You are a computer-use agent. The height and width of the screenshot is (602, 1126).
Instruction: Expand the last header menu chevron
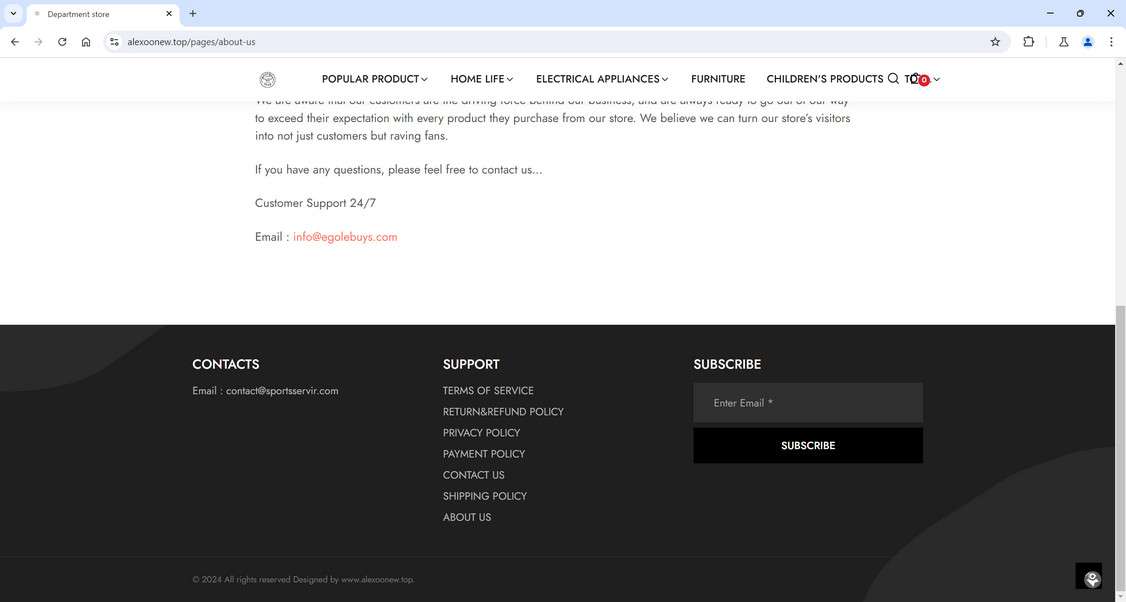[936, 79]
